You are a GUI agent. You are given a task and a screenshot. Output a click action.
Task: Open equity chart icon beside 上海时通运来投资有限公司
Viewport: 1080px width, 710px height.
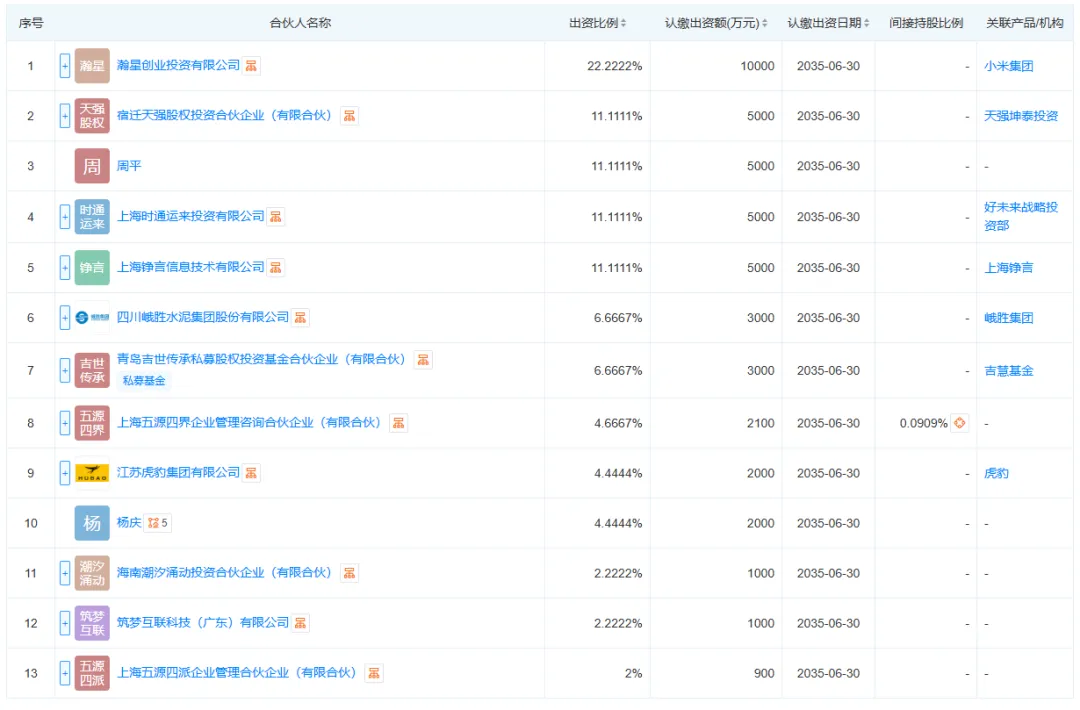pyautogui.click(x=276, y=217)
